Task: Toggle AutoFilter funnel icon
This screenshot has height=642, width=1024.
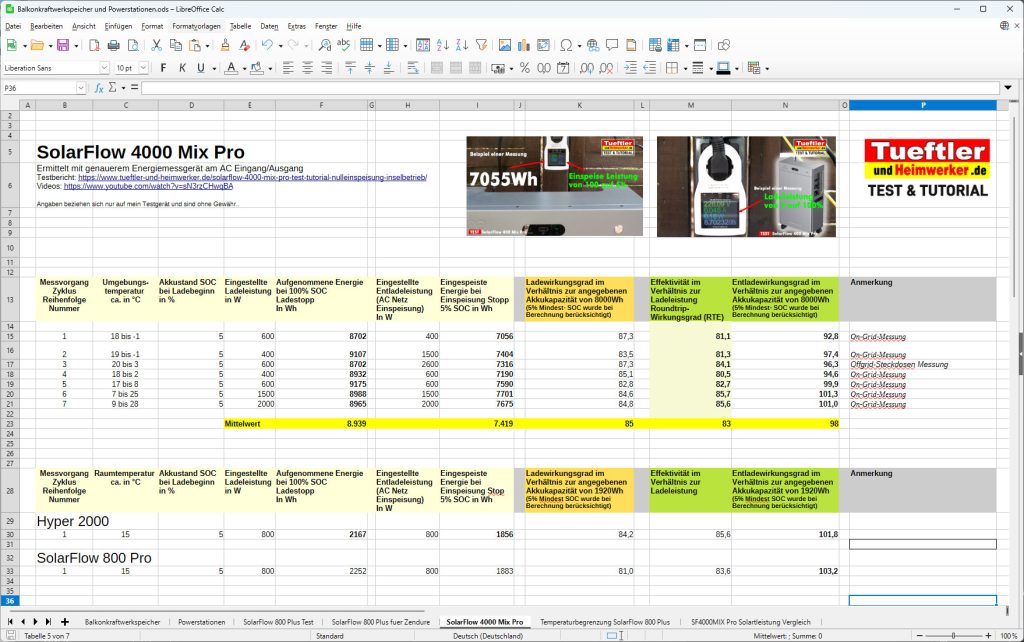Action: coord(481,45)
